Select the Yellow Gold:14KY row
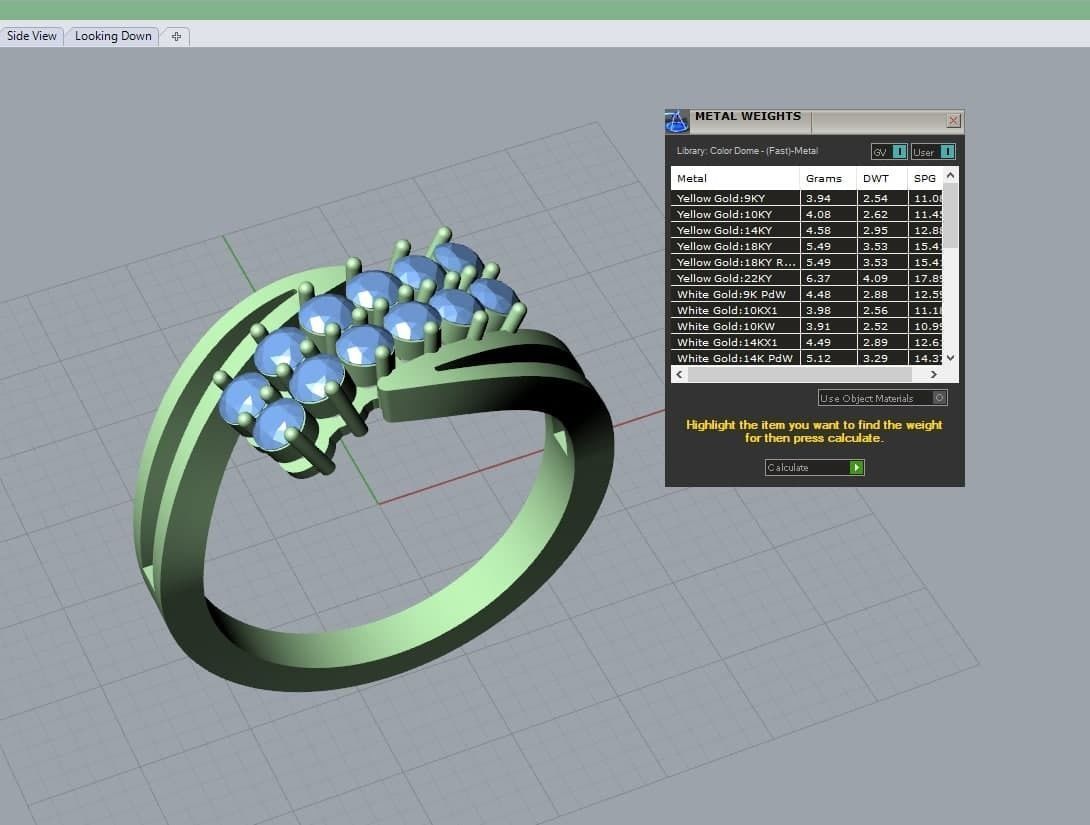The image size is (1090, 825). click(806, 230)
